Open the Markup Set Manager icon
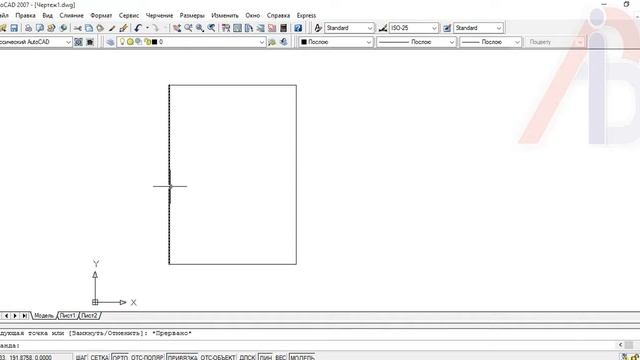The height and width of the screenshot is (360, 640). point(272,28)
